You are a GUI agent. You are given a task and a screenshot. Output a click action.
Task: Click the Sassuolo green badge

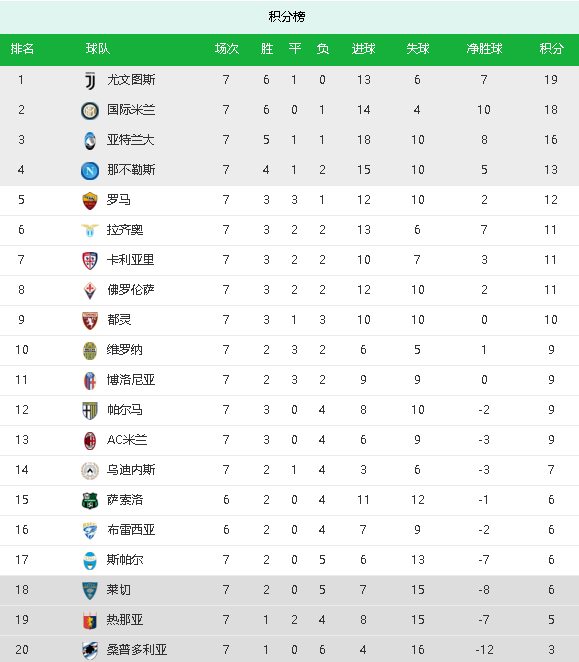pos(90,500)
